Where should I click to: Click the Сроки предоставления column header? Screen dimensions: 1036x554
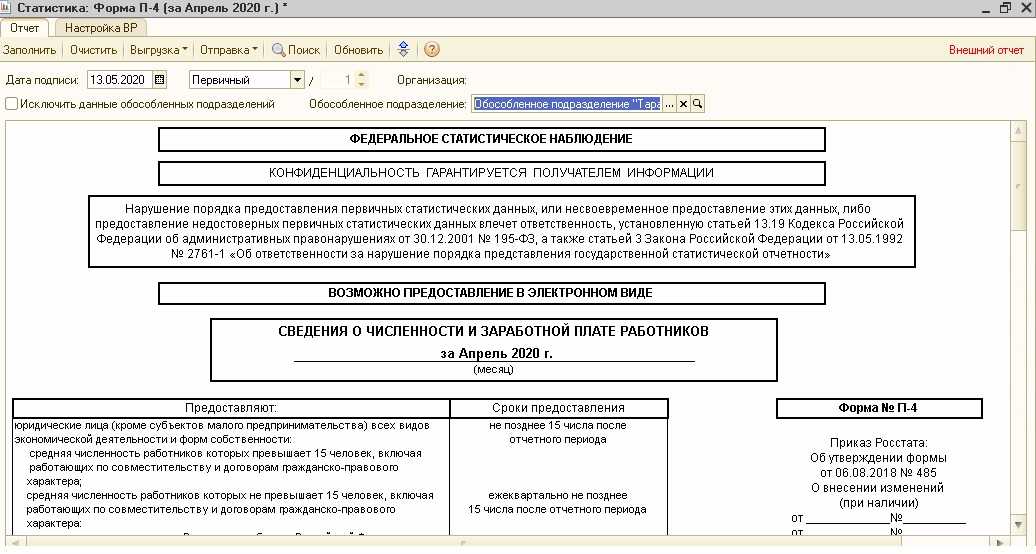[558, 408]
